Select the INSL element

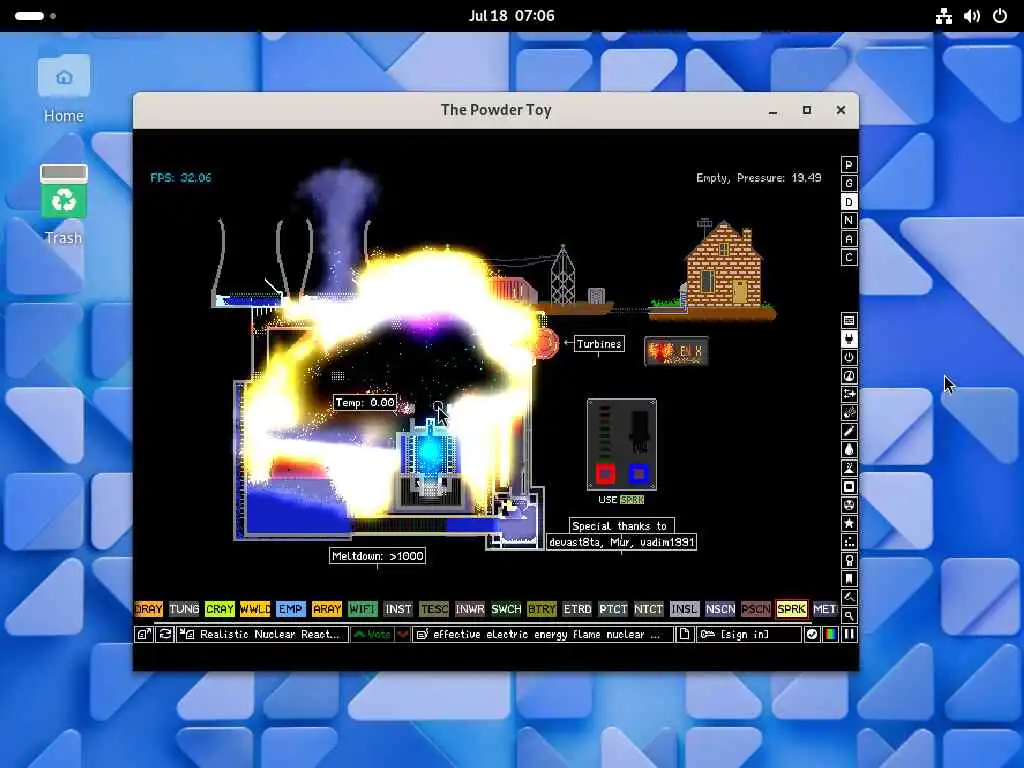click(x=684, y=609)
